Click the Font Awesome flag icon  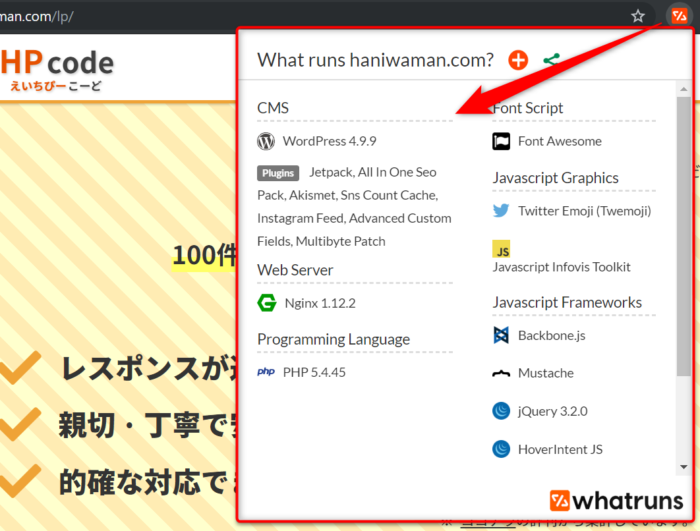point(501,141)
